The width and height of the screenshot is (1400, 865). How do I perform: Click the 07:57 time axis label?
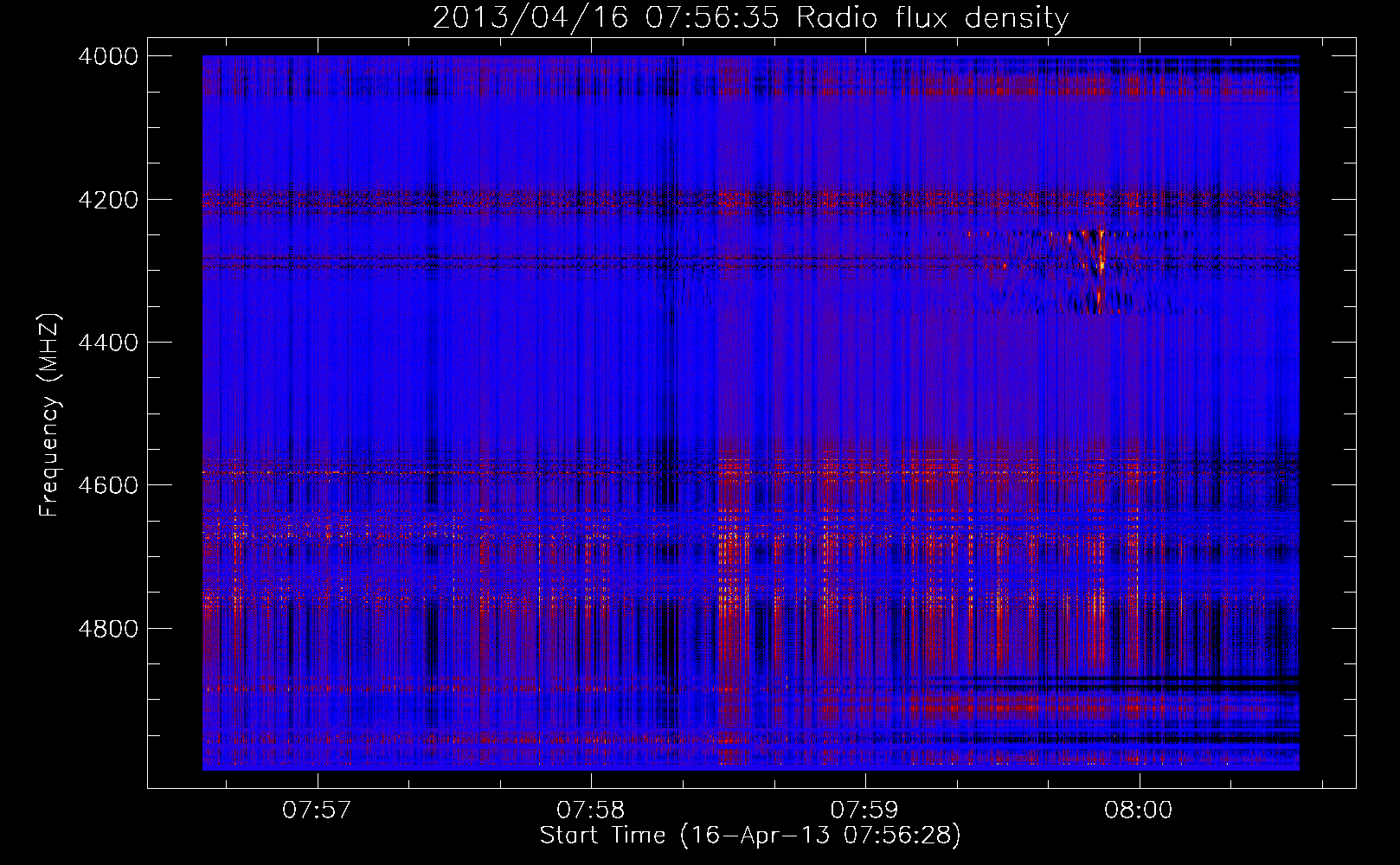[317, 811]
